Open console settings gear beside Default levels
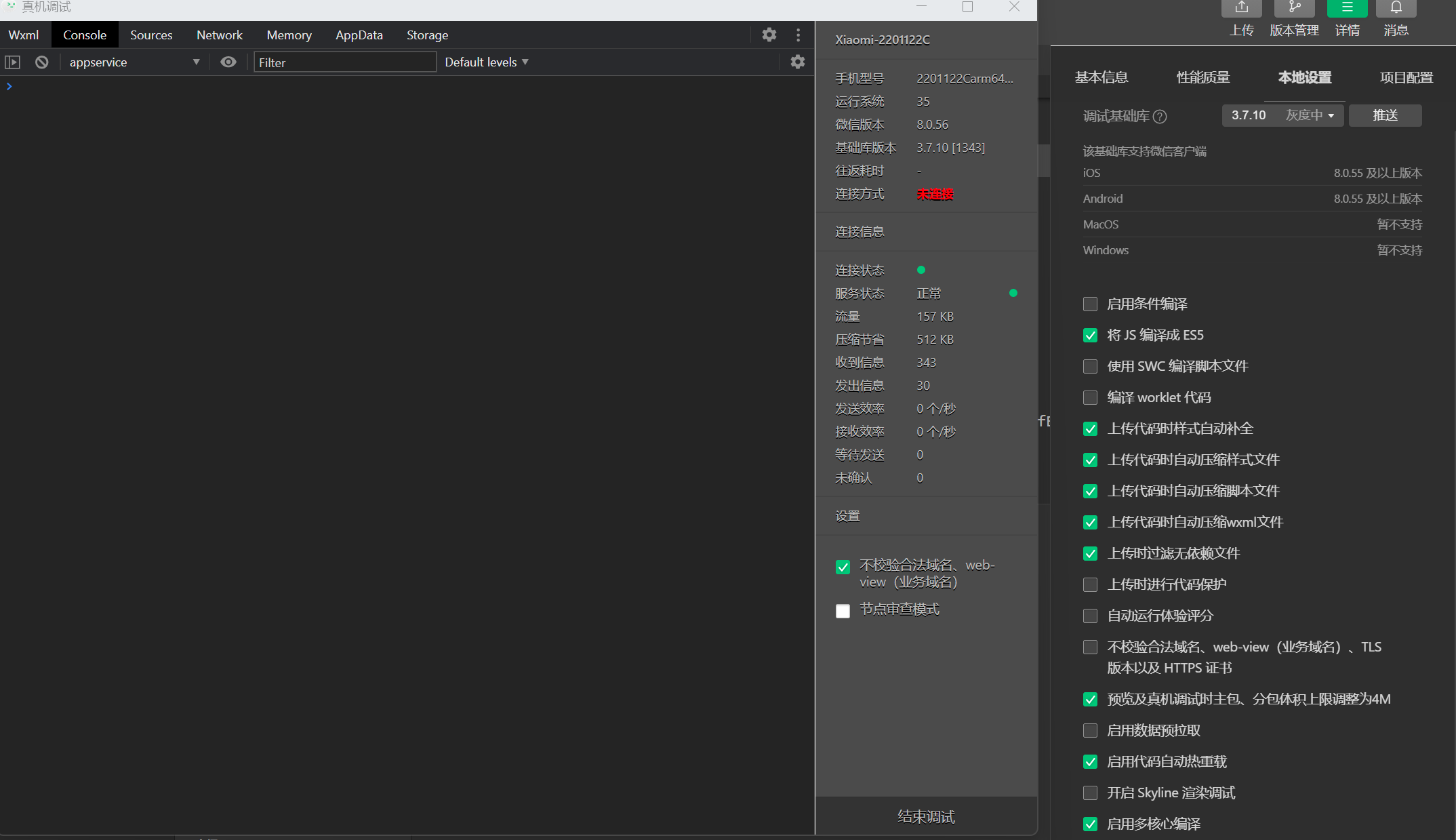The image size is (1456, 840). pyautogui.click(x=798, y=62)
